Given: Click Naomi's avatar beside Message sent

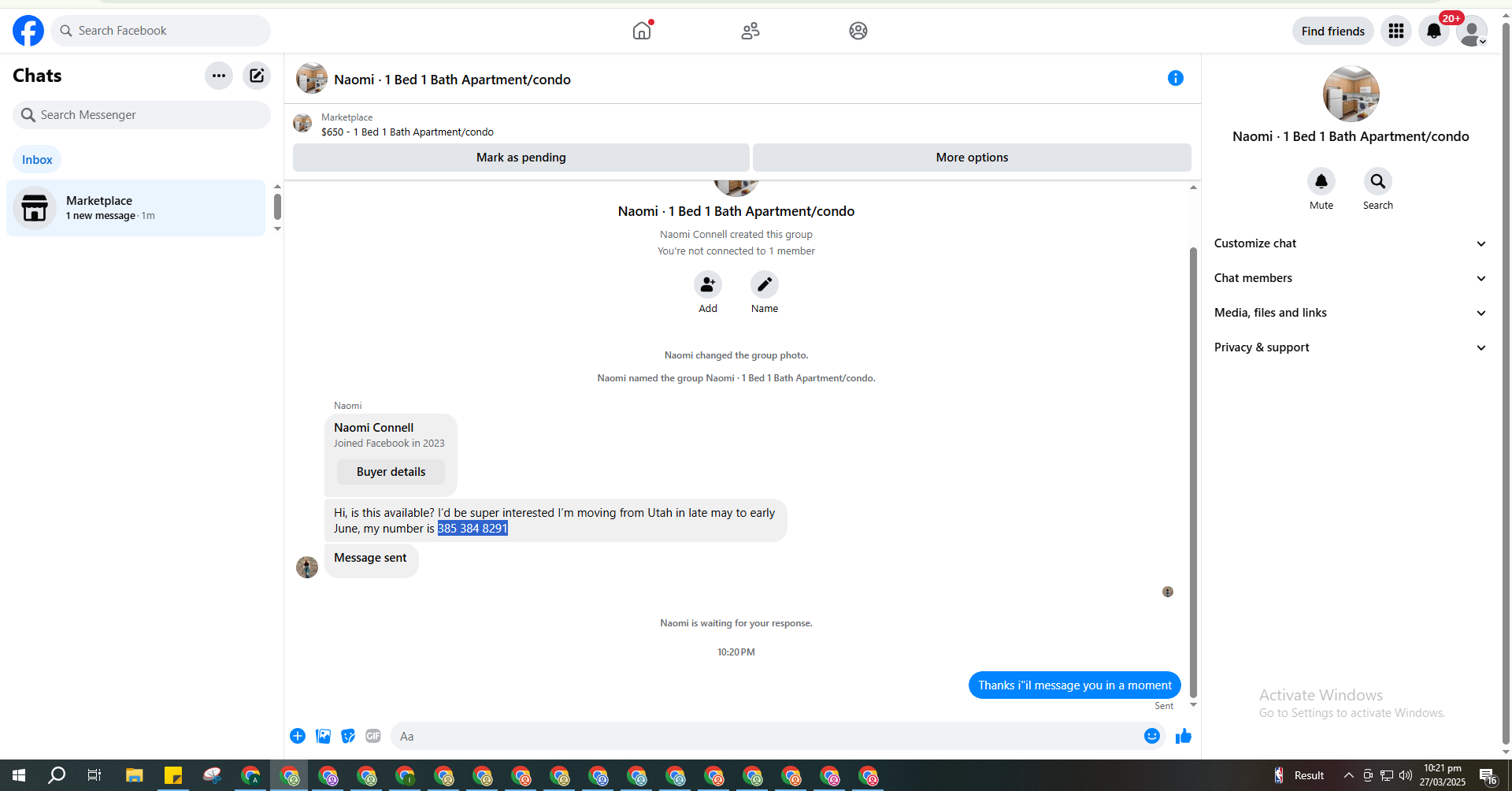Looking at the screenshot, I should [307, 566].
